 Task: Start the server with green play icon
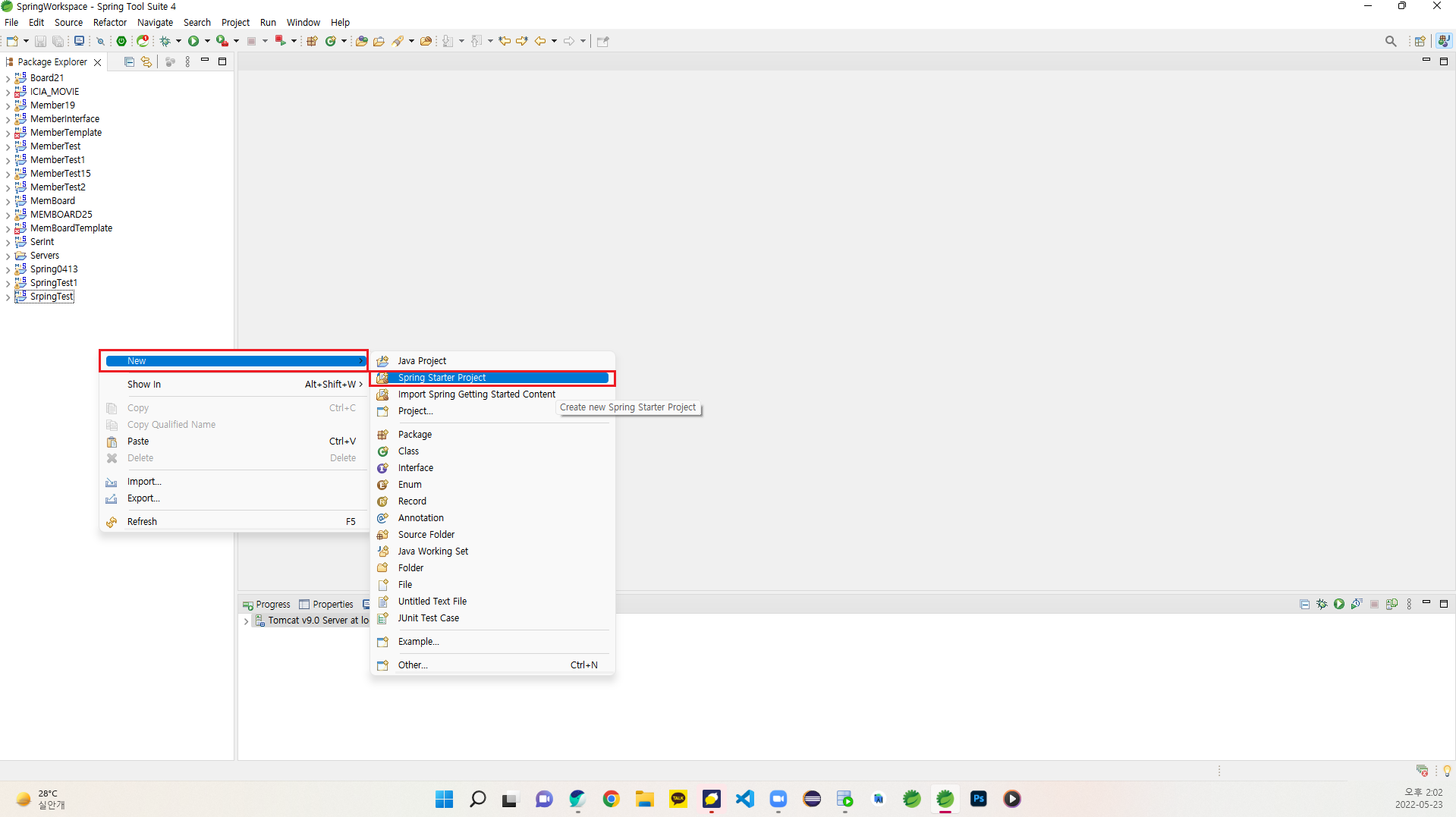tap(1339, 604)
